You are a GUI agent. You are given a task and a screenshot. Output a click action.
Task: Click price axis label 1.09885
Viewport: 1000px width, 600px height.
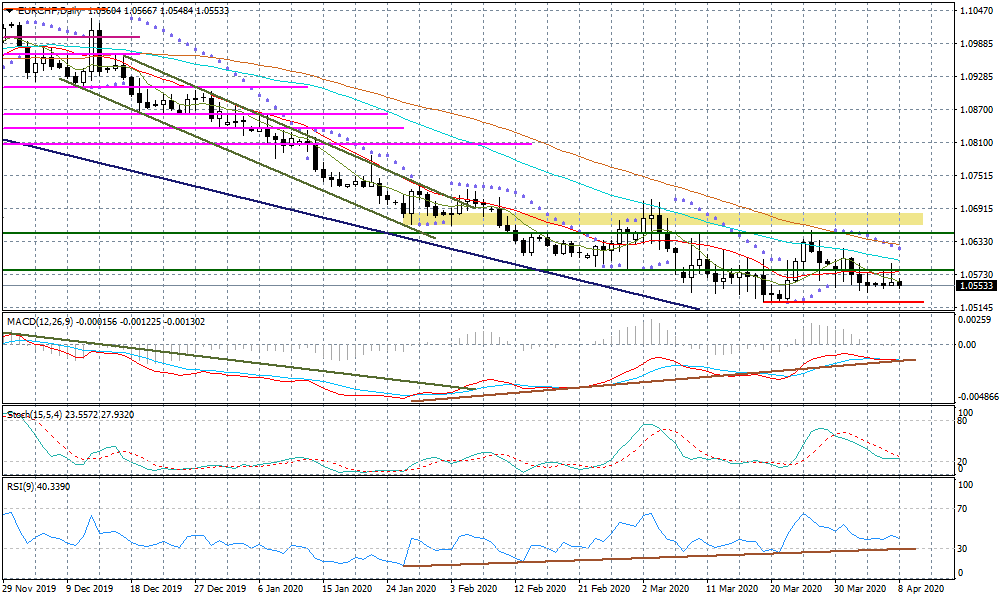976,44
